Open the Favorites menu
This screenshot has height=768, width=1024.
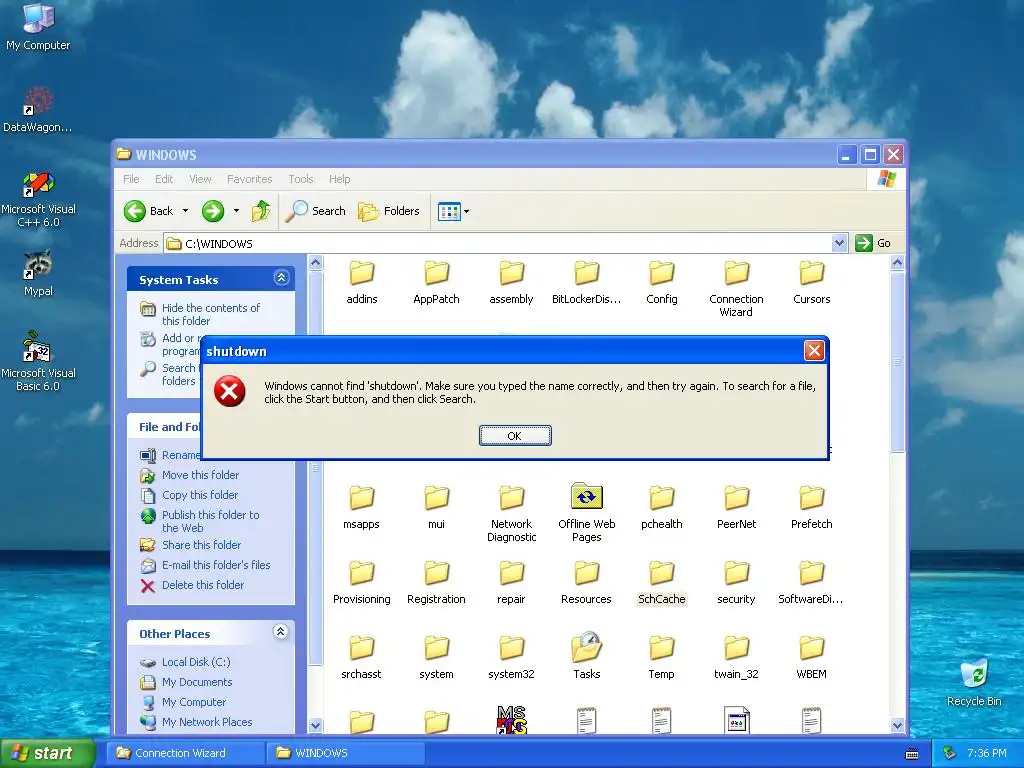(x=249, y=179)
